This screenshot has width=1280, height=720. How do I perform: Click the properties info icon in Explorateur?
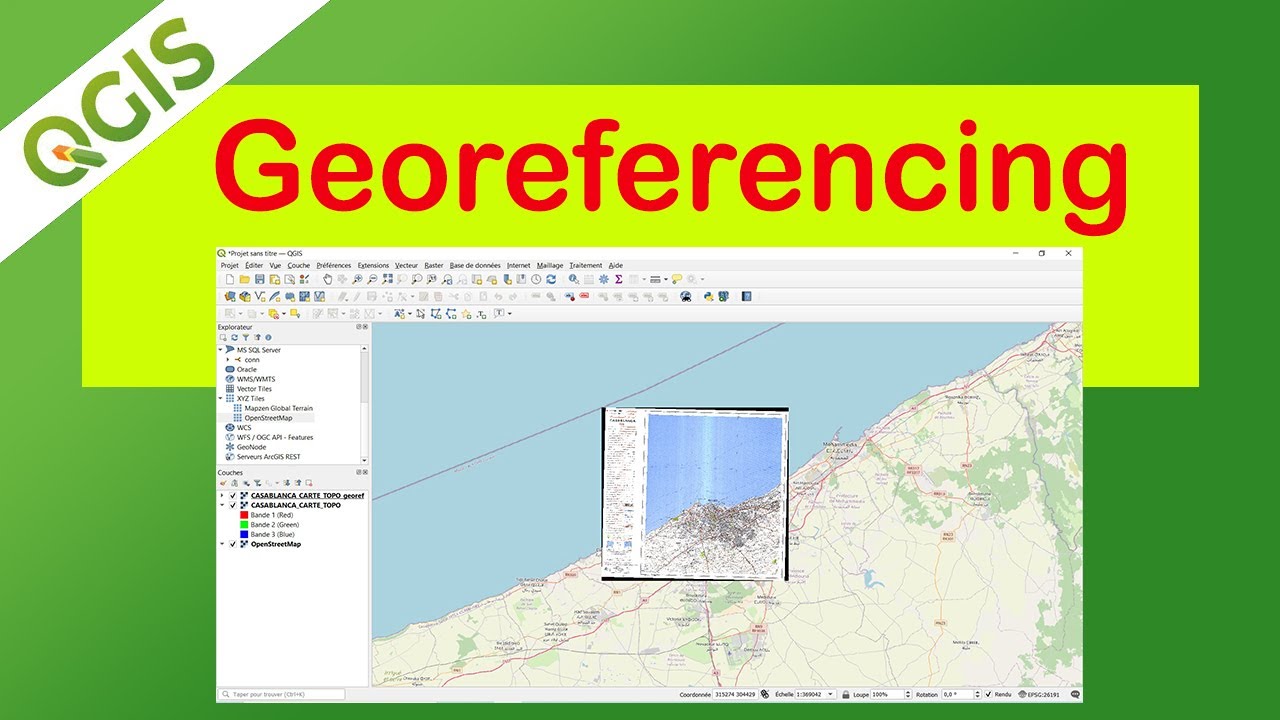[x=268, y=338]
